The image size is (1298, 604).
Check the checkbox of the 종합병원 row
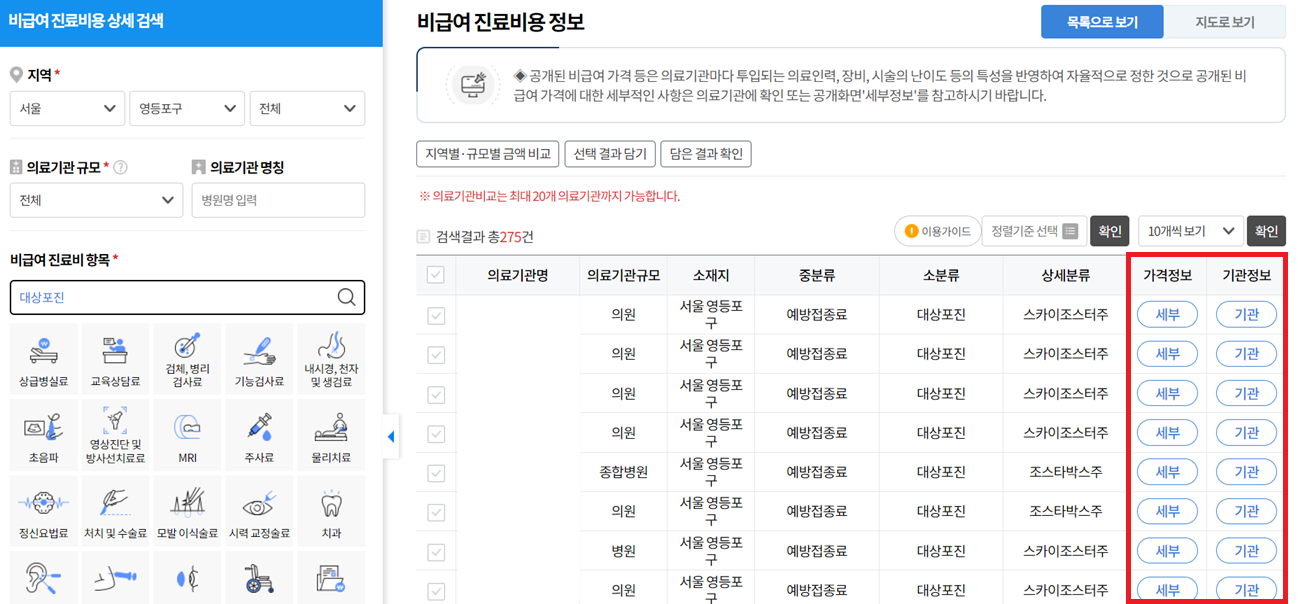436,471
